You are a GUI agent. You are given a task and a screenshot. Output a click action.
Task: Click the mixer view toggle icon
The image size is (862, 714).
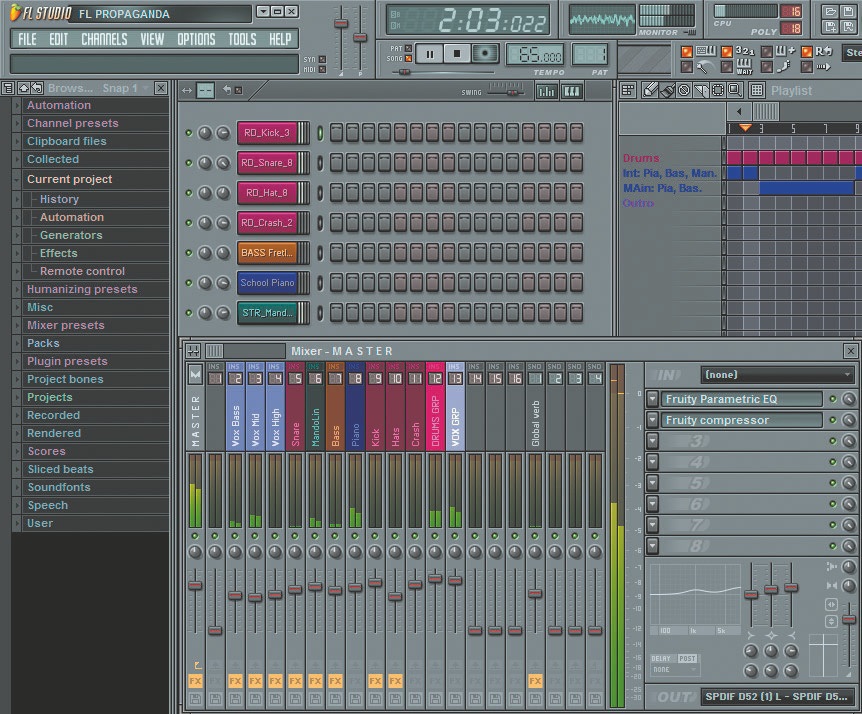pos(193,351)
